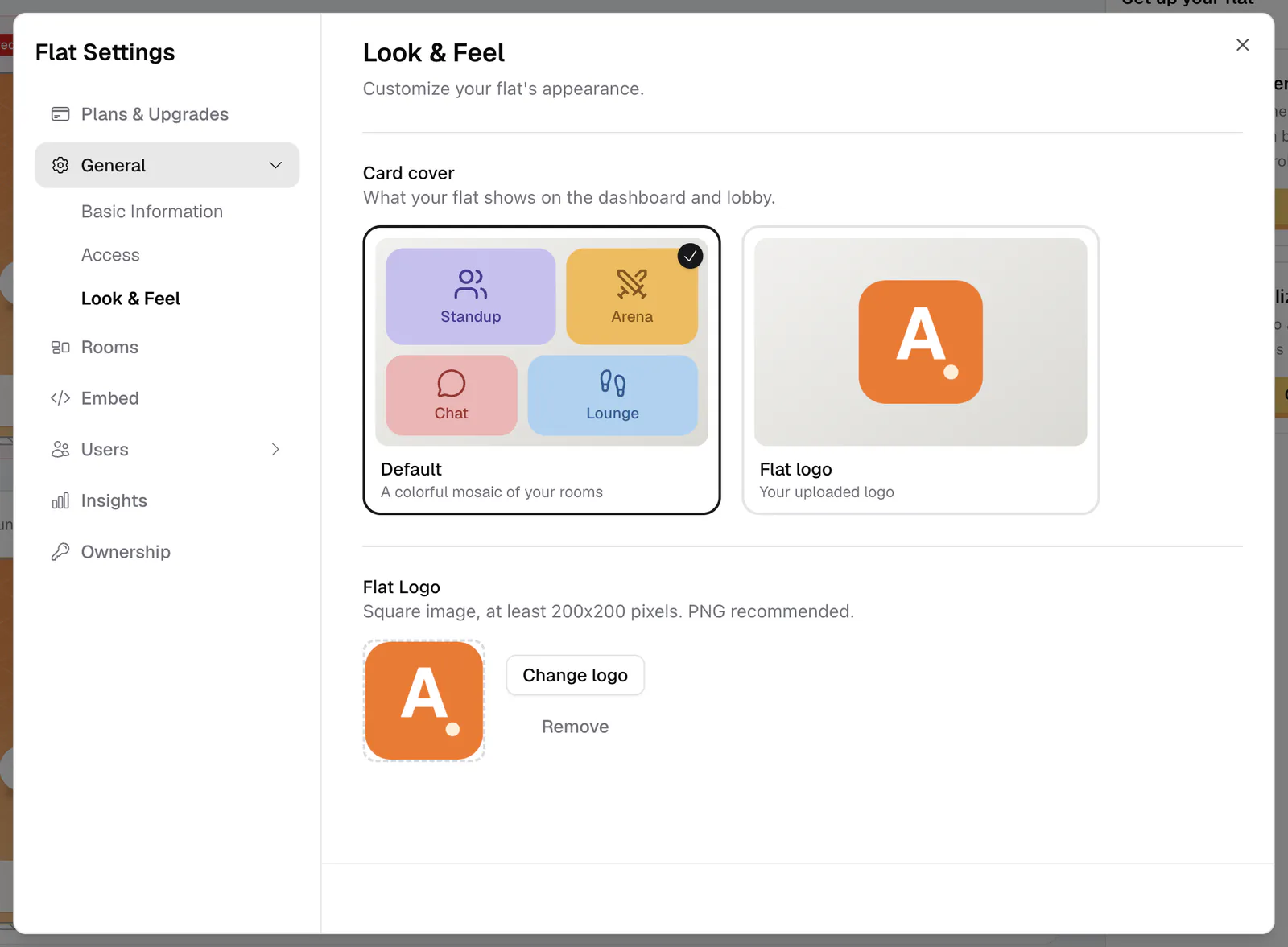The height and width of the screenshot is (947, 1288).
Task: Open Basic Information settings page
Action: pyautogui.click(x=152, y=212)
